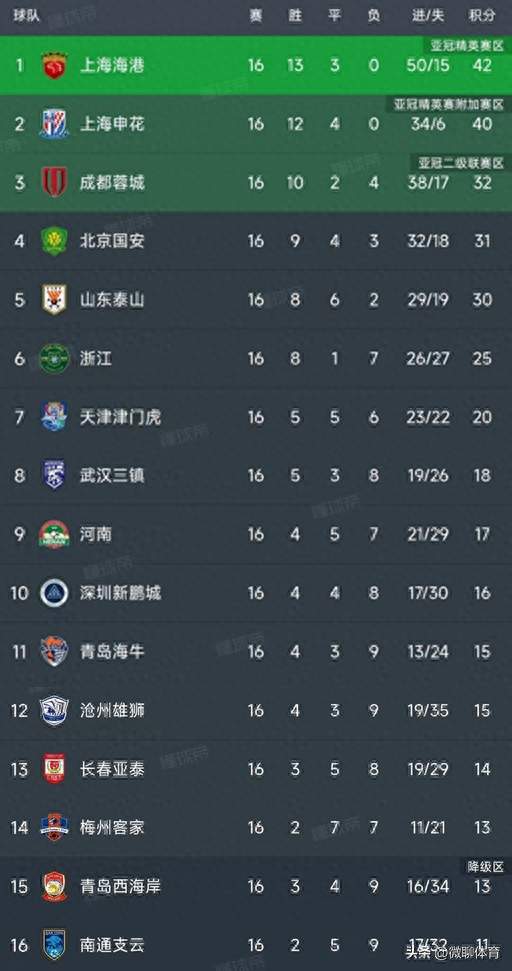Select the Shenzhen Peng City (深圳新鹏城) circular logo
The height and width of the screenshot is (971, 512).
54,593
